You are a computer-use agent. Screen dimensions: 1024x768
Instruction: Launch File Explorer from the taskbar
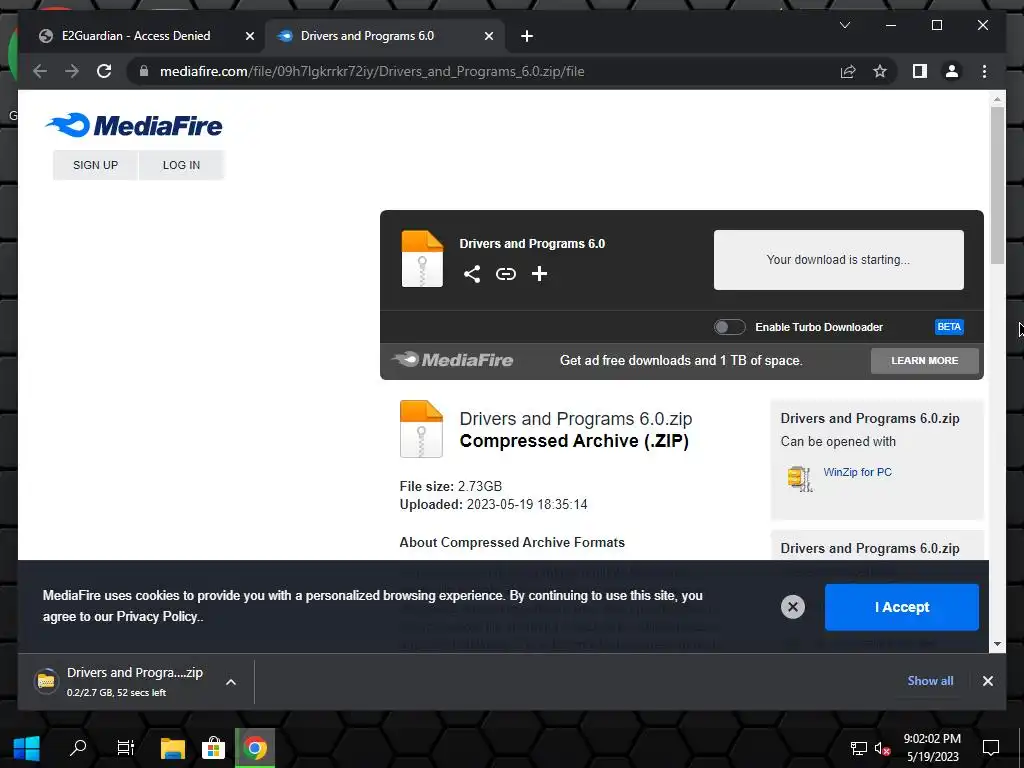[173, 748]
